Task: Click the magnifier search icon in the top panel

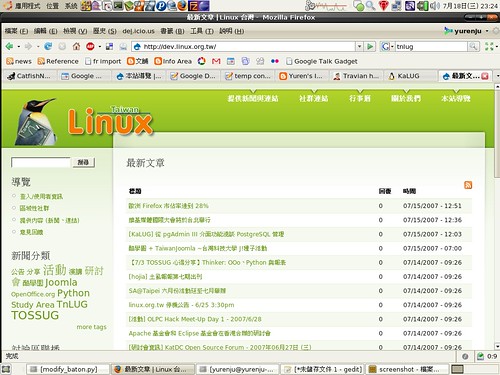Action: coord(370,6)
